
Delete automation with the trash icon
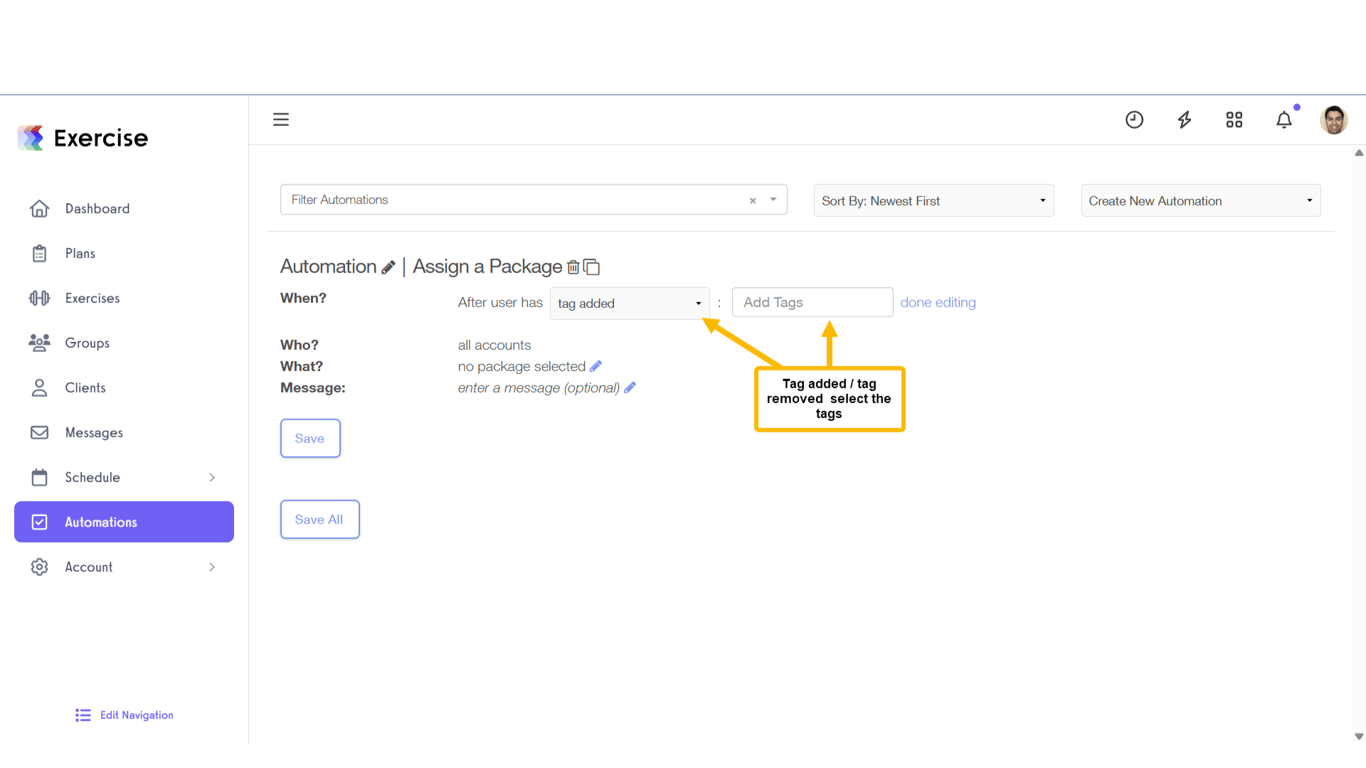tap(573, 267)
